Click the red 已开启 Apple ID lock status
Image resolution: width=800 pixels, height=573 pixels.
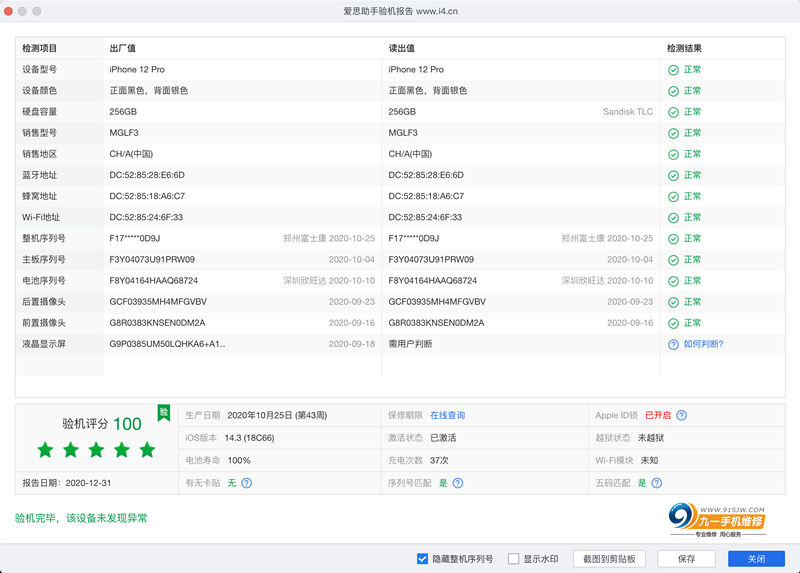click(658, 415)
